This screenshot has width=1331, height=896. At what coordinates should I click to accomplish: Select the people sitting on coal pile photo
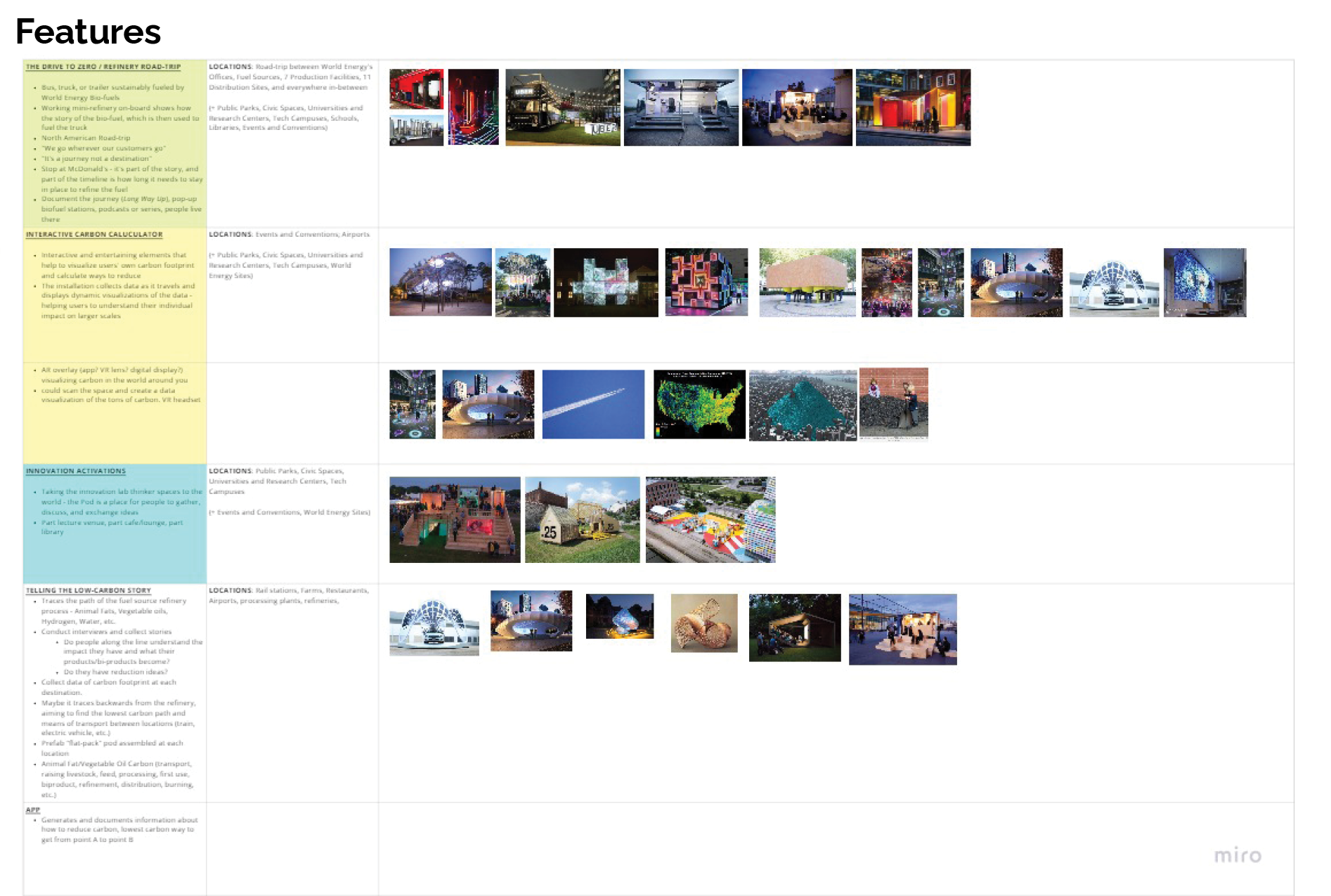click(894, 404)
